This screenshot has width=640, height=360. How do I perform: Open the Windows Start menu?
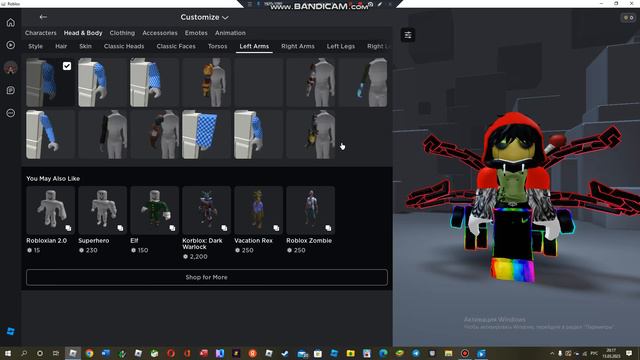[8, 353]
